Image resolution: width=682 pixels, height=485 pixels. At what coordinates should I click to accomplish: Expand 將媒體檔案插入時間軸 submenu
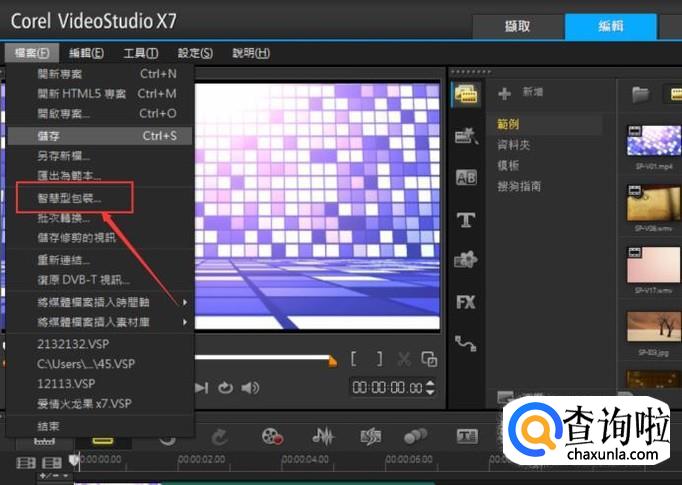pos(100,302)
